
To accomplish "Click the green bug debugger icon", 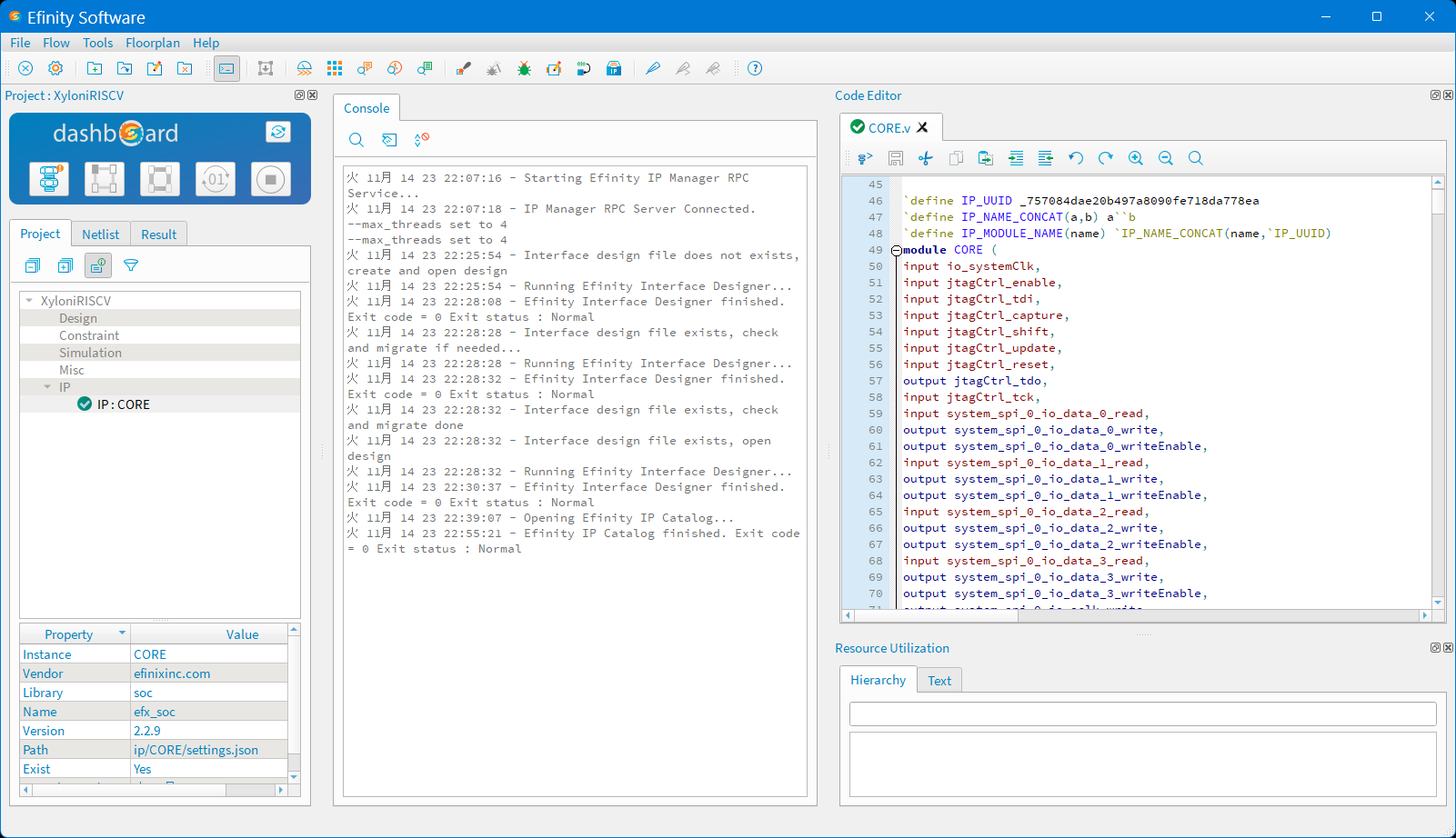I will pyautogui.click(x=524, y=68).
